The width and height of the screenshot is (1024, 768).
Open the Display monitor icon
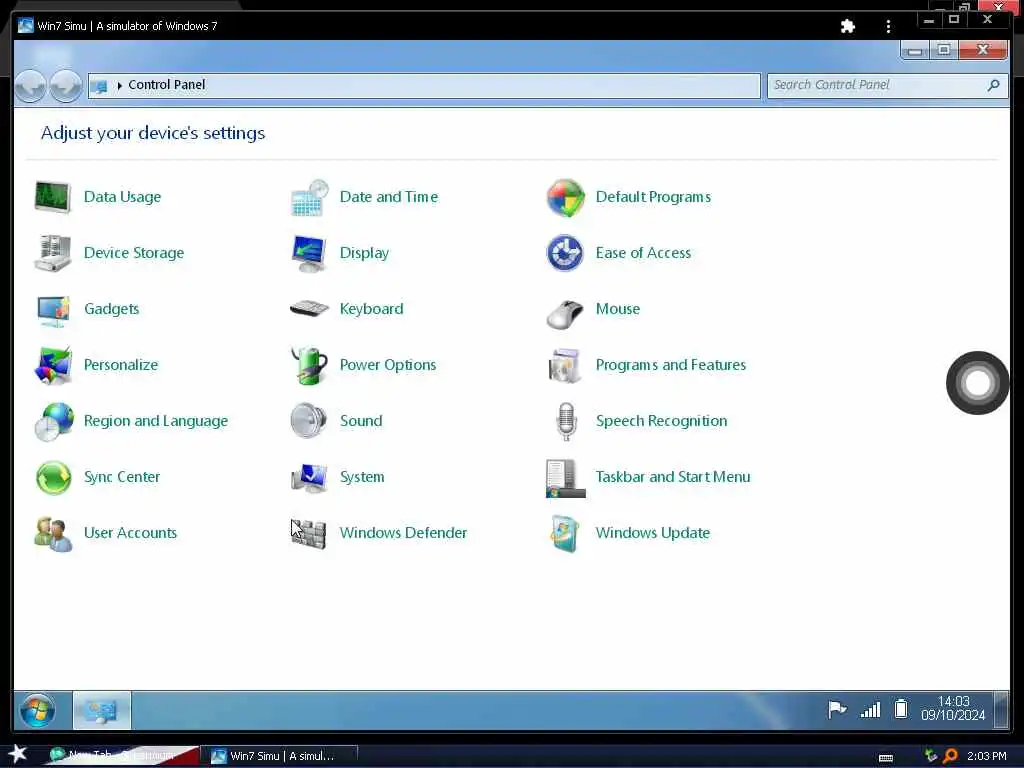pos(309,253)
